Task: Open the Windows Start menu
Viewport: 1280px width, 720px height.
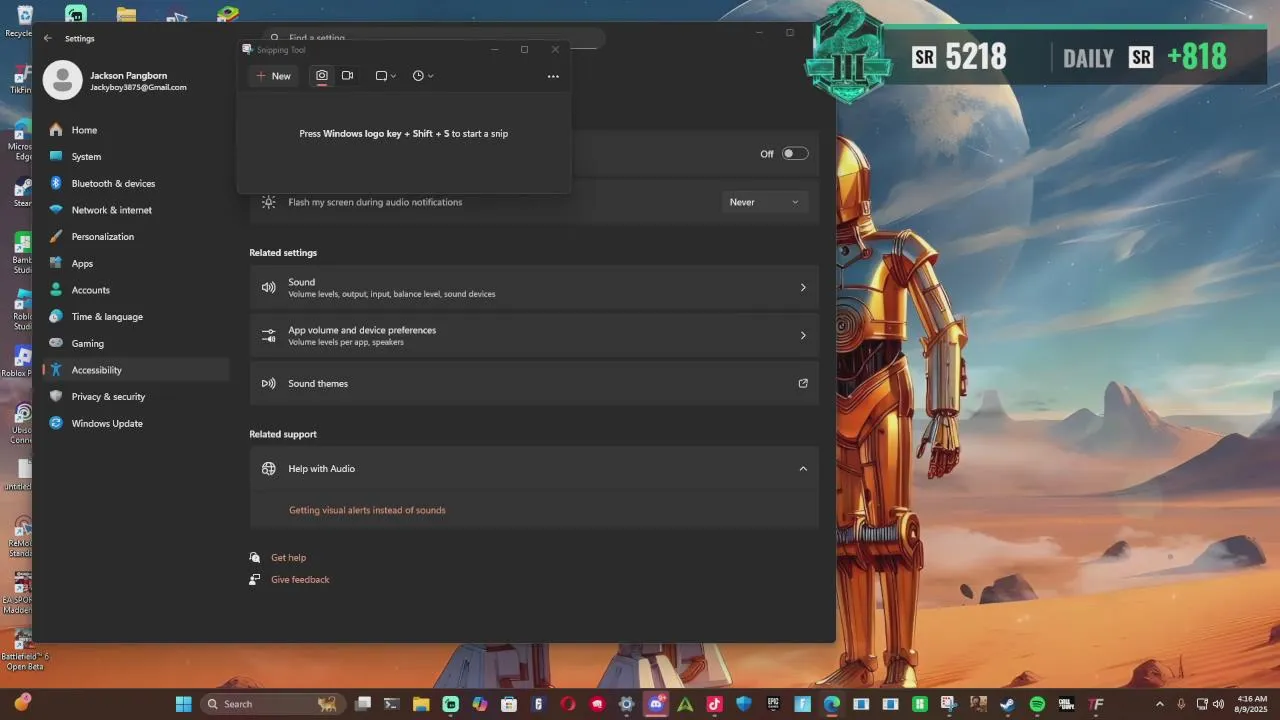Action: click(x=184, y=704)
